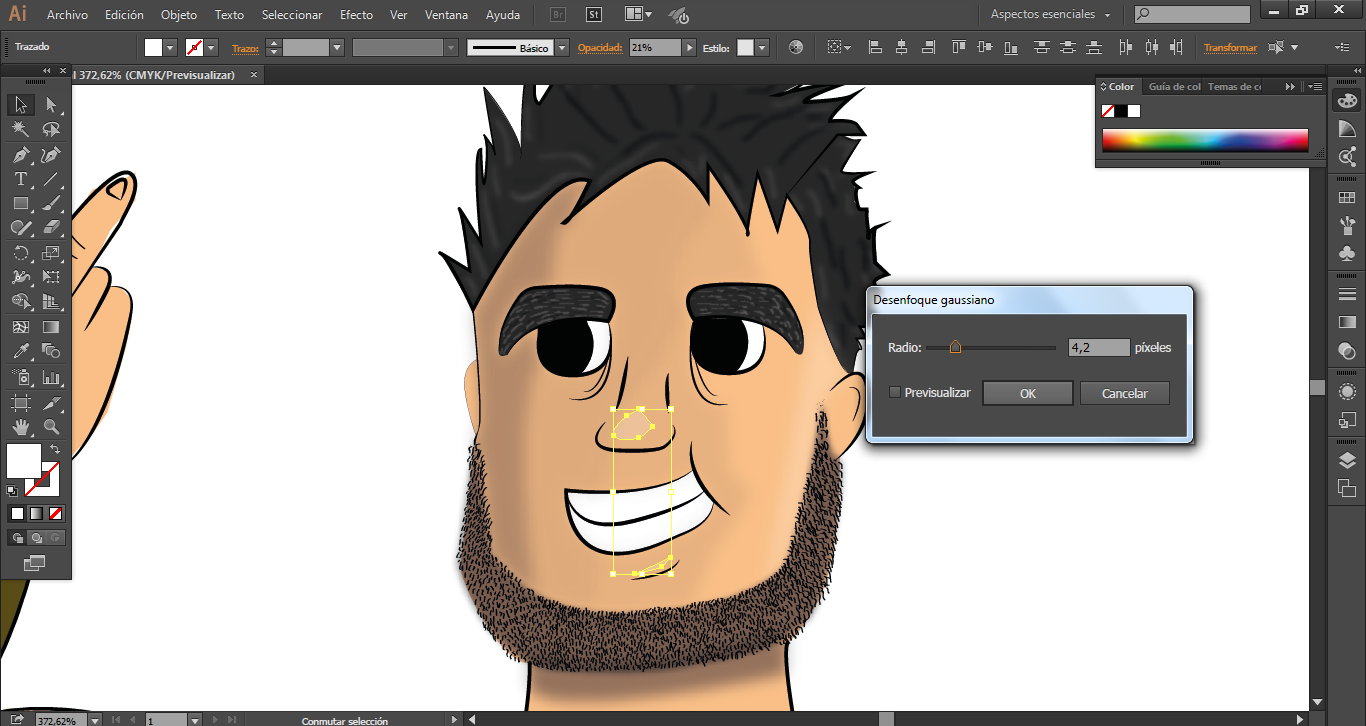The width and height of the screenshot is (1366, 726).
Task: Open the Layers panel icon
Action: tap(1347, 461)
